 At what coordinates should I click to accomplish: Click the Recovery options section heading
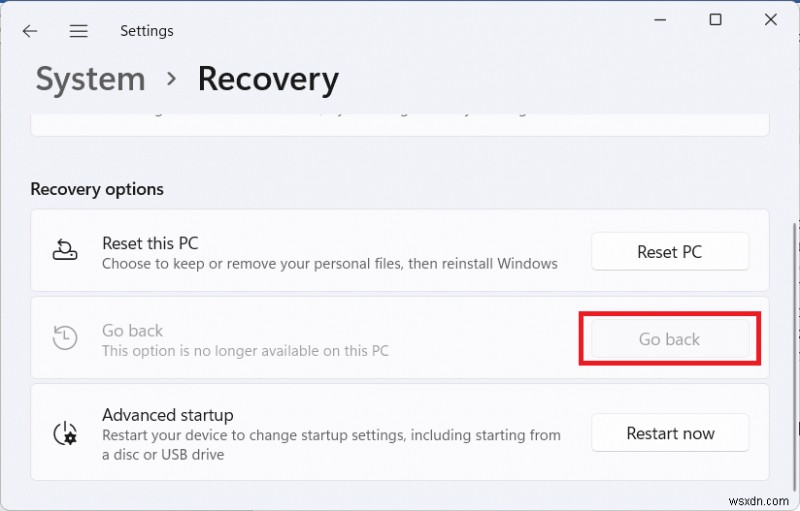[97, 189]
